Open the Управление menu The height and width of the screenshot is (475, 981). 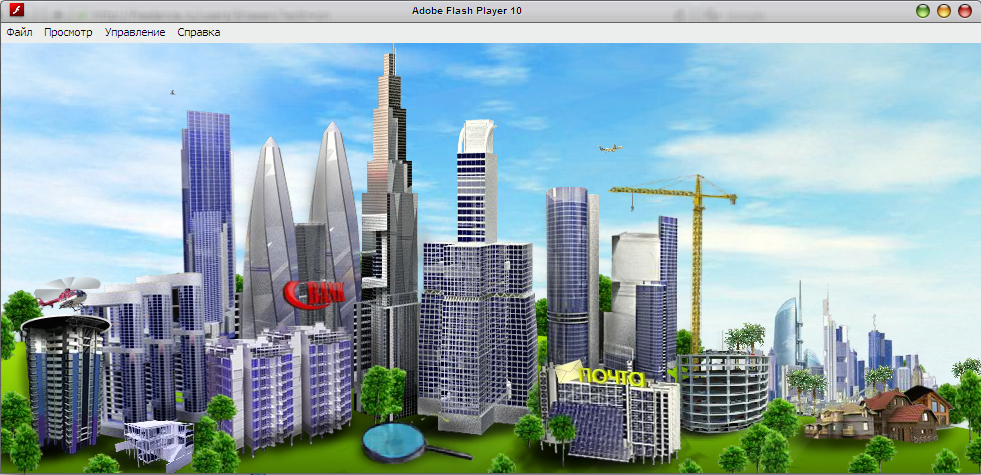coord(135,33)
